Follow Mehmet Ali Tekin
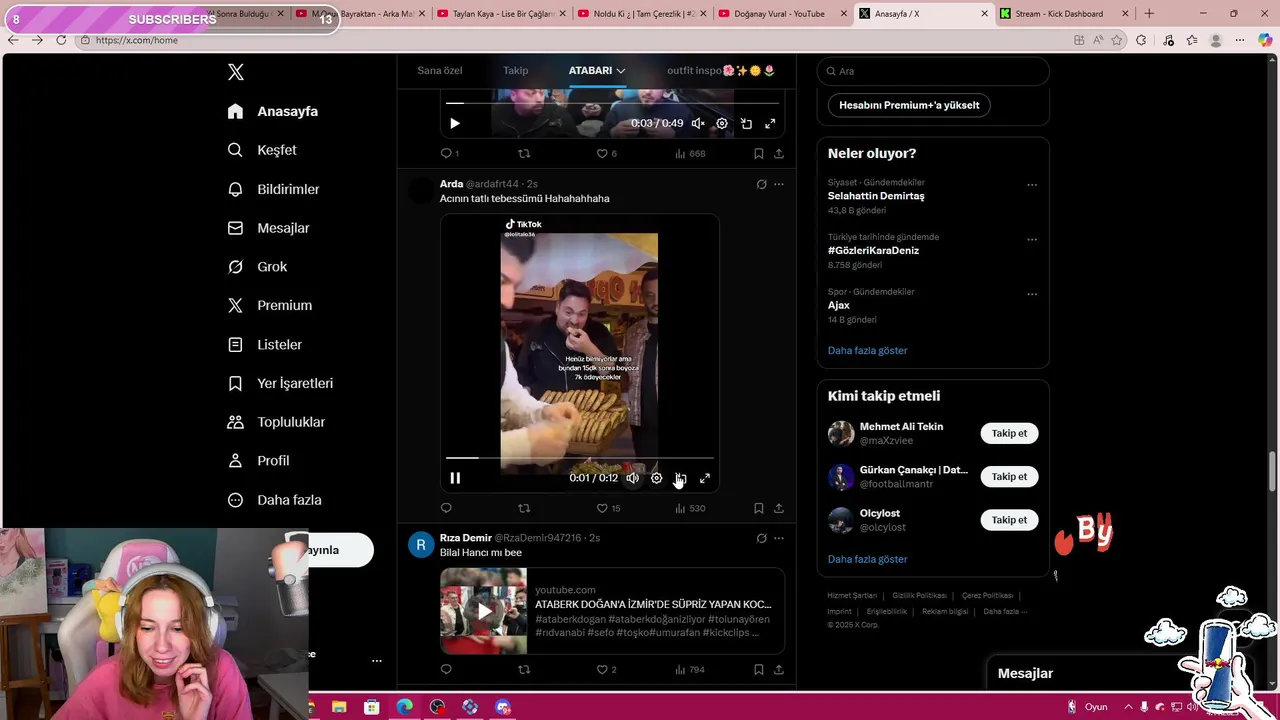The height and width of the screenshot is (720, 1280). [1009, 433]
